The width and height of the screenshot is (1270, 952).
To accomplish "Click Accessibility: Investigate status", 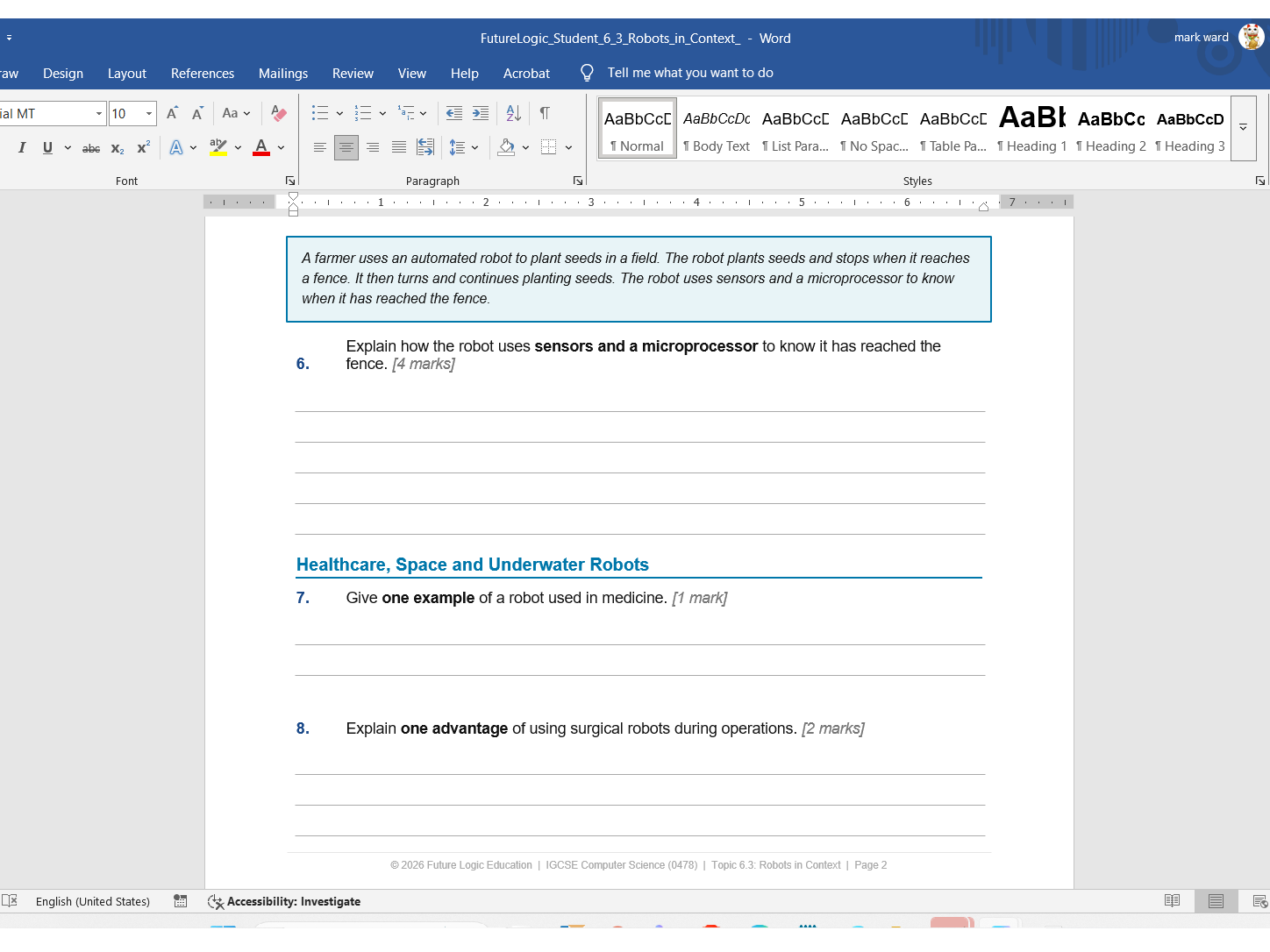I will pos(284,901).
